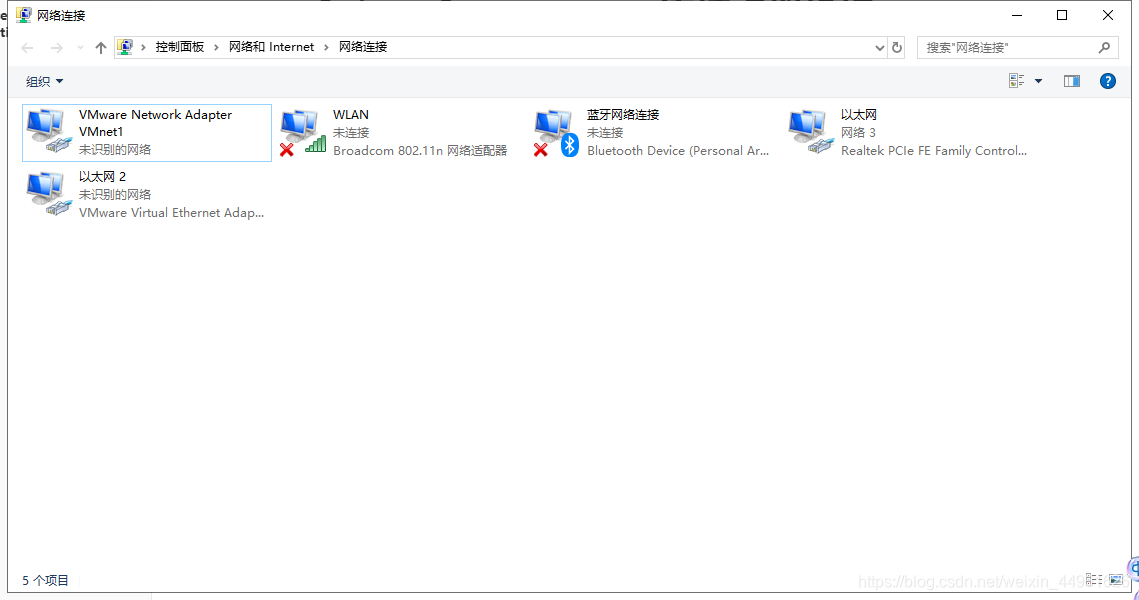
Task: Expand the address bar history dropdown
Action: (880, 48)
